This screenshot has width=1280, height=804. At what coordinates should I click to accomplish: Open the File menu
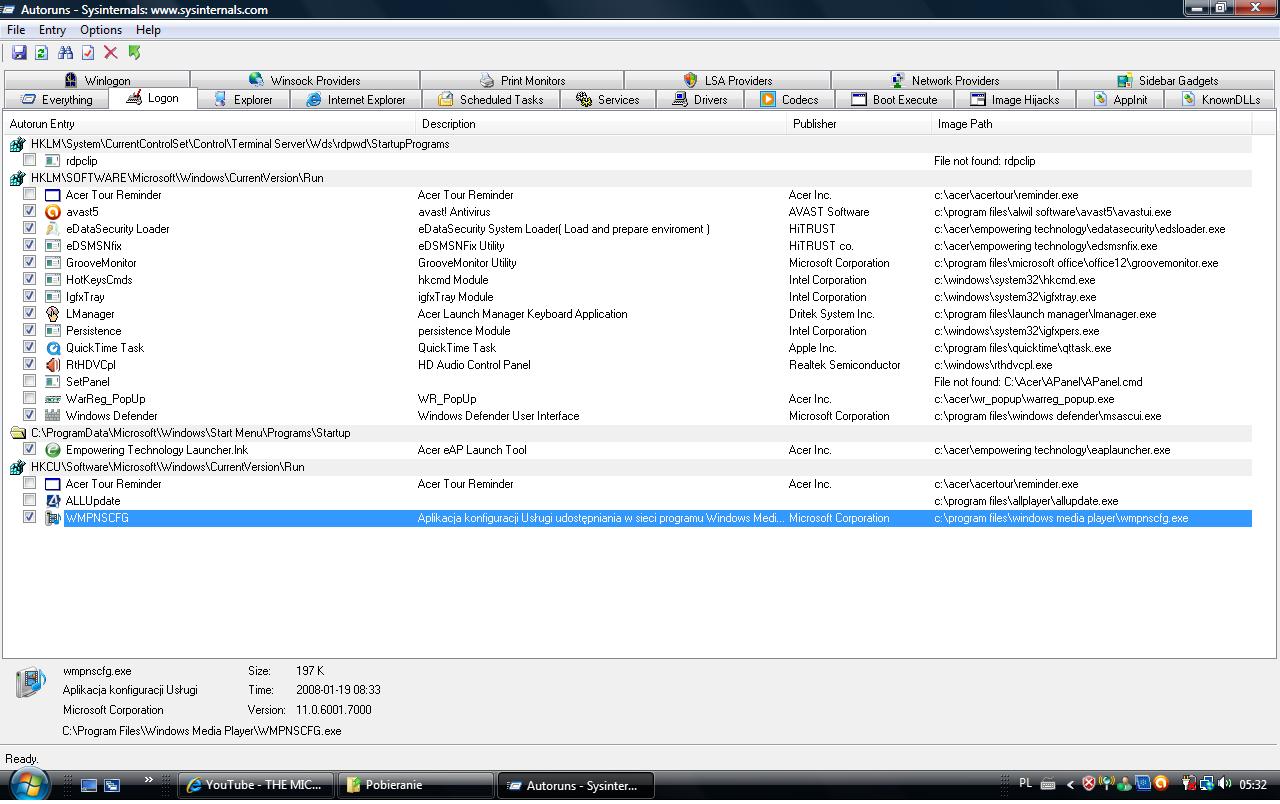pos(16,30)
